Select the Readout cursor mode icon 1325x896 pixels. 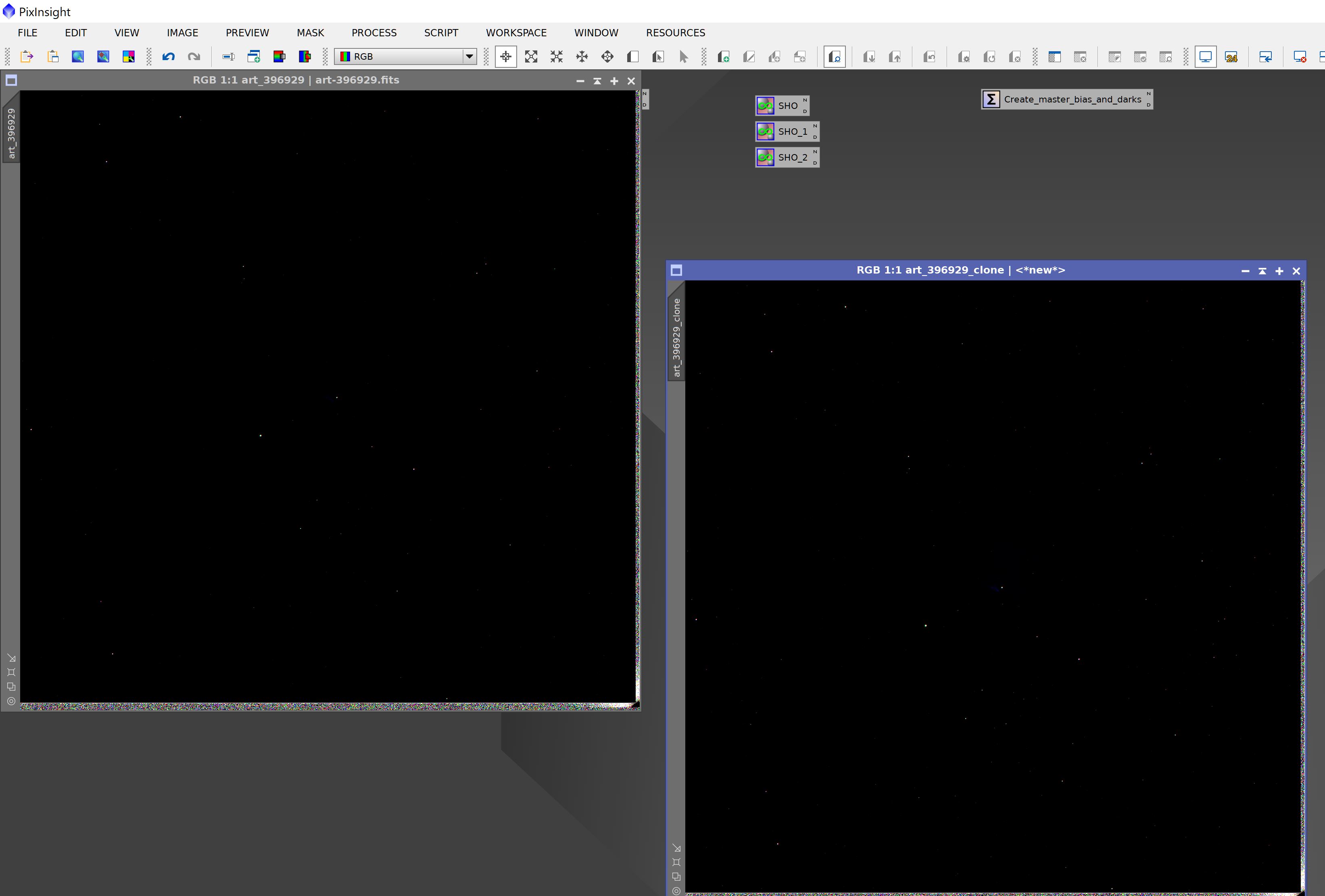[506, 56]
